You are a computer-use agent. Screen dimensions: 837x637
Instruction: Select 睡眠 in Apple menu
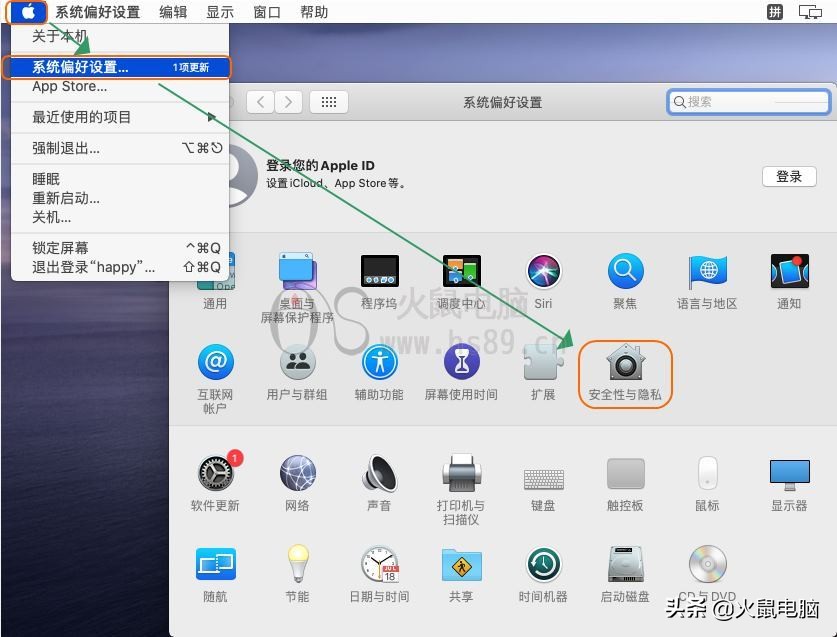pos(120,179)
